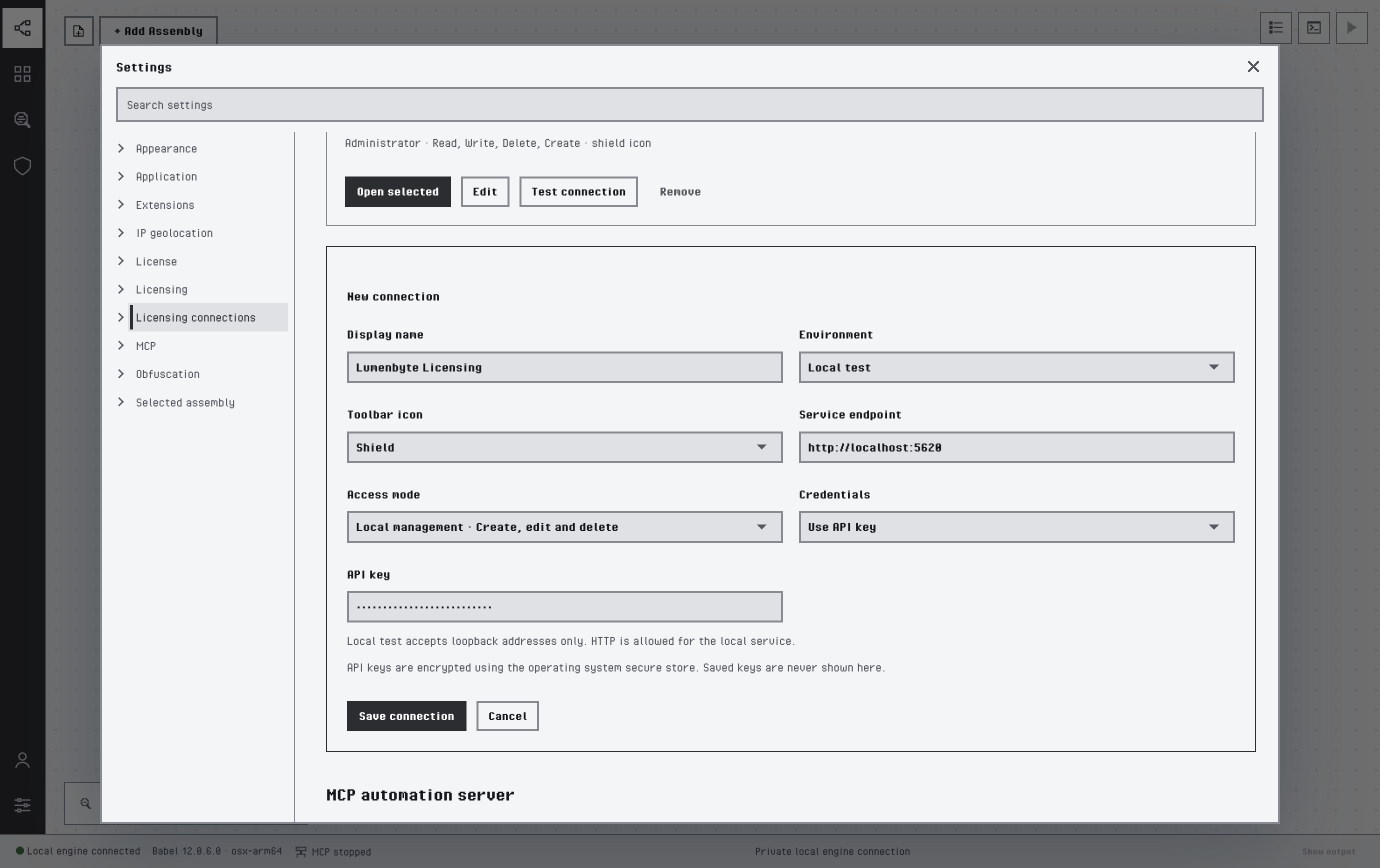The width and height of the screenshot is (1380, 868).
Task: Open the assembly graph view icon in sidebar
Action: pyautogui.click(x=22, y=27)
